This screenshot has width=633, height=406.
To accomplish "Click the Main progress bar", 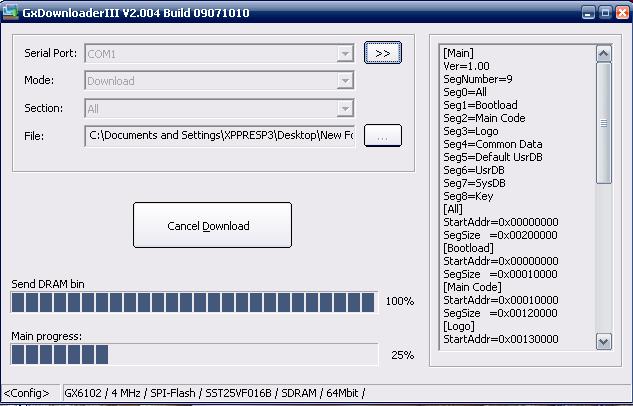I will 194,354.
